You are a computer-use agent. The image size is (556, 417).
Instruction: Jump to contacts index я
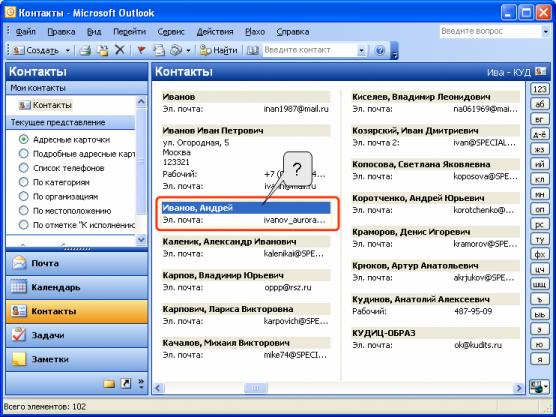coord(540,359)
